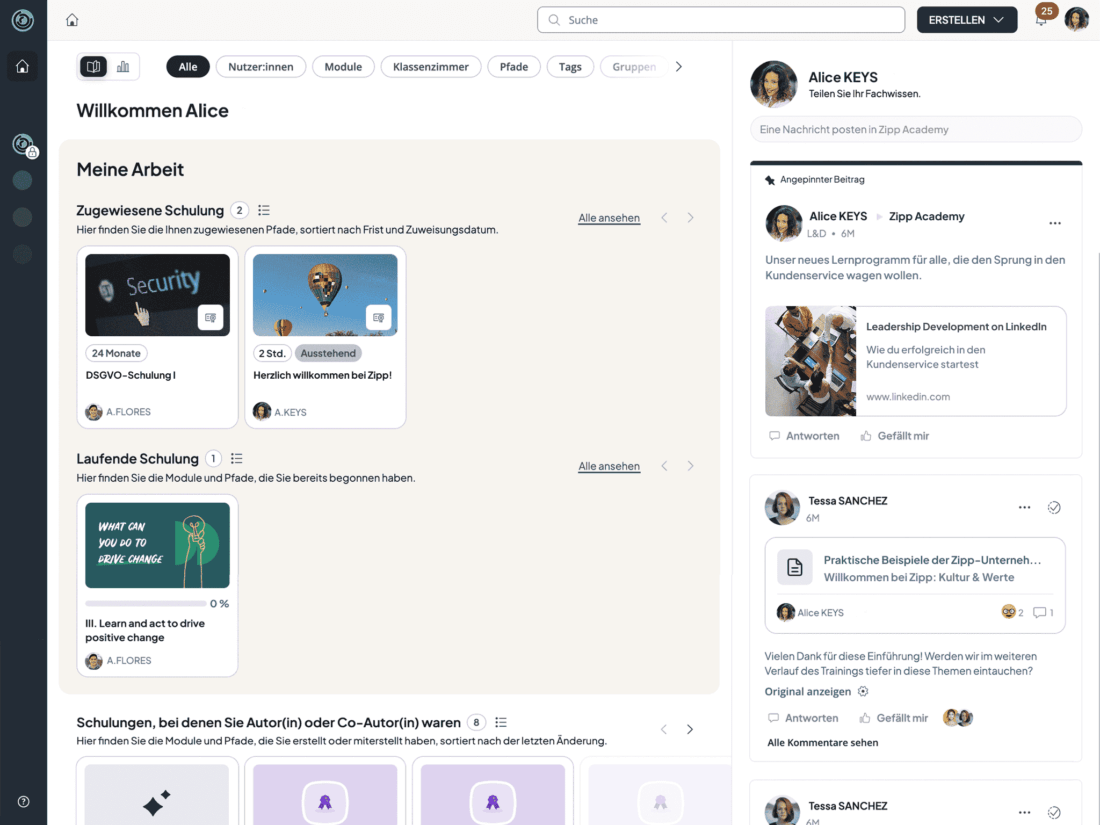Expand the ERSTELLEN dropdown button

tap(967, 20)
